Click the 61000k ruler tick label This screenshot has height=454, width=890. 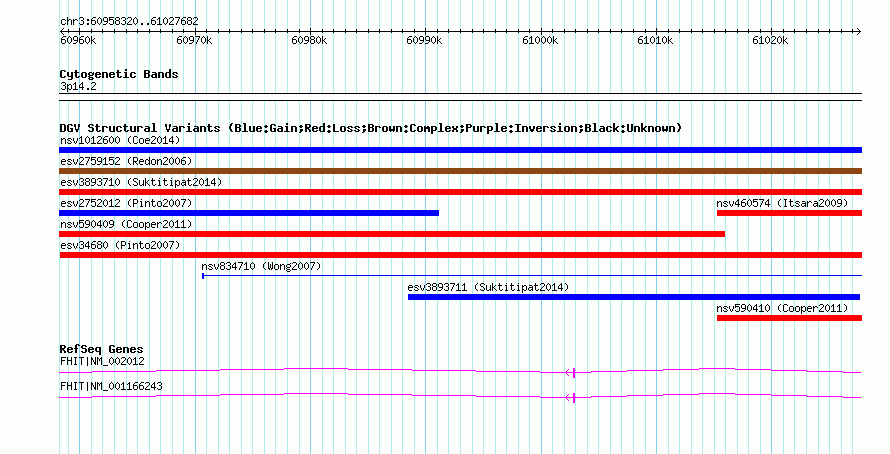point(540,40)
